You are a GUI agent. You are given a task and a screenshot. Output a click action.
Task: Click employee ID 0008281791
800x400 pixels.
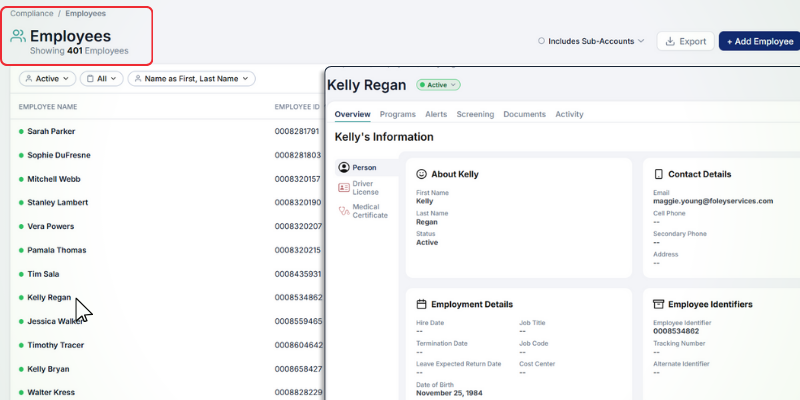297,131
